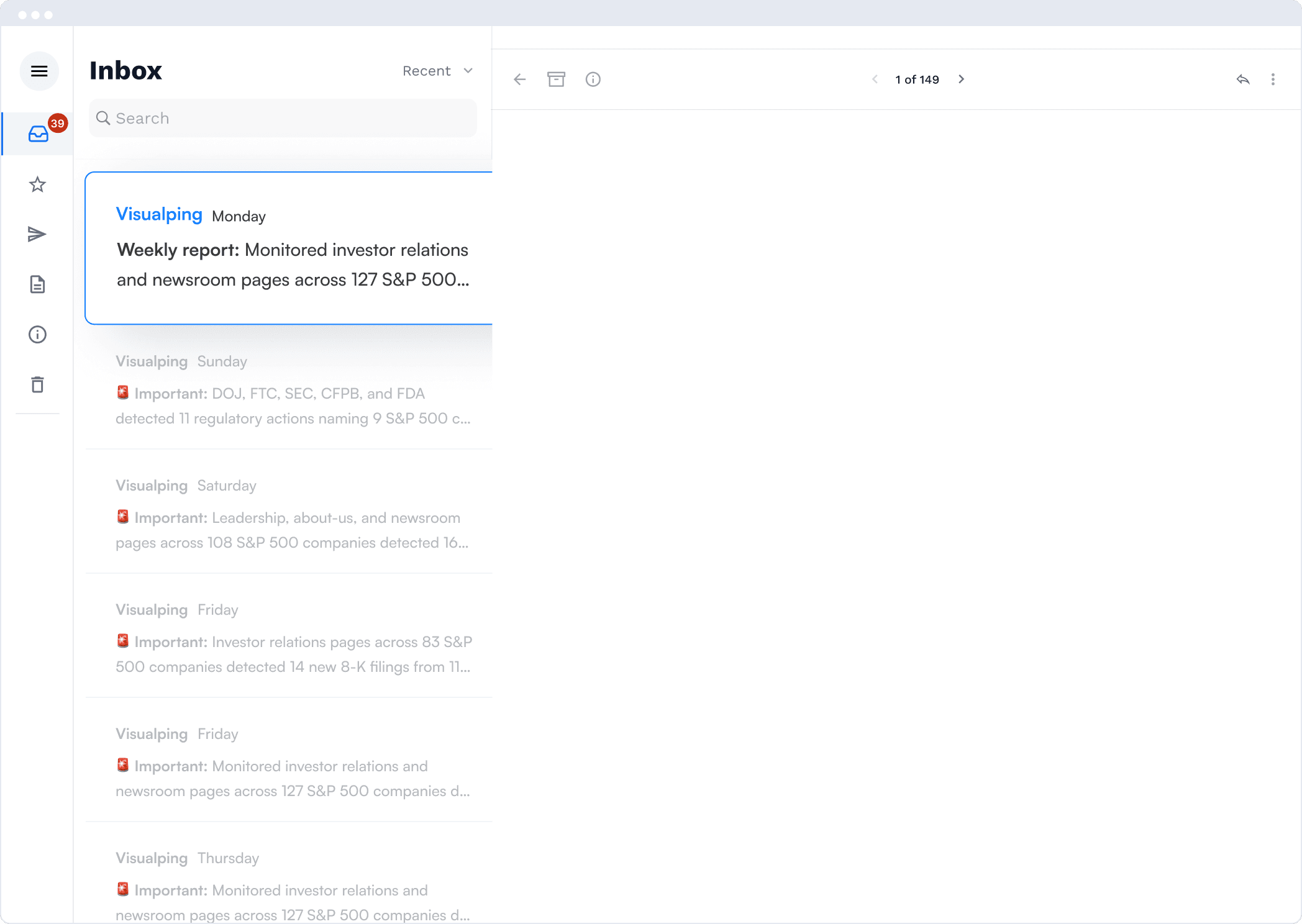
Task: Reply to the open email
Action: 1243,79
